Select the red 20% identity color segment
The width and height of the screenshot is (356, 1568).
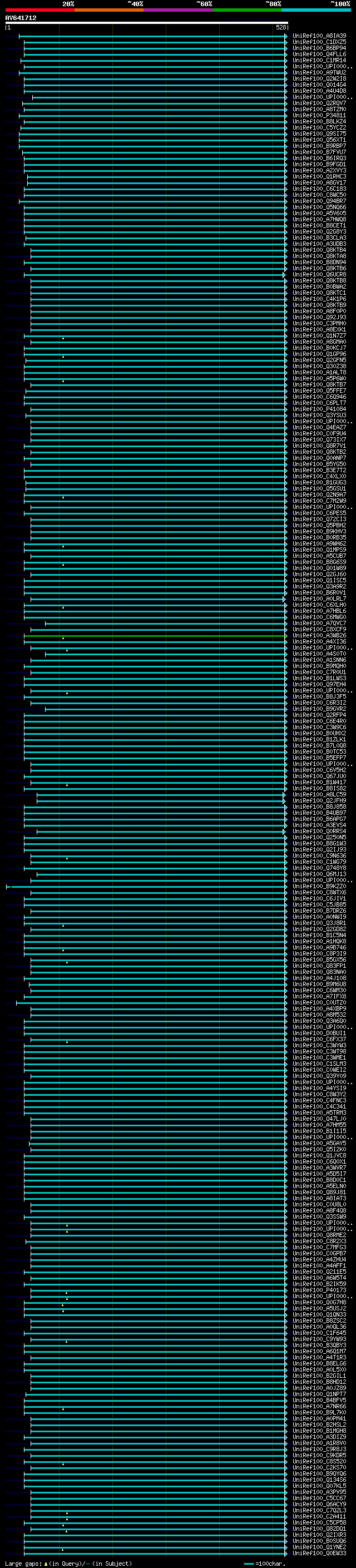[x=39, y=10]
